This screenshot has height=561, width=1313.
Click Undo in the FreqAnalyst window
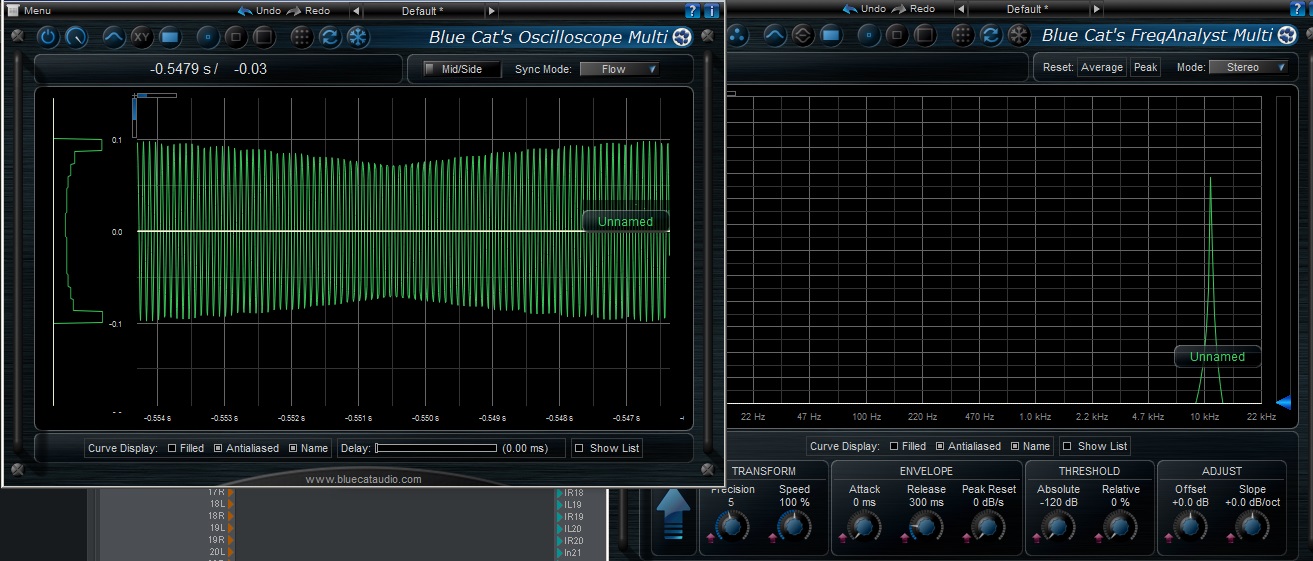click(x=864, y=9)
